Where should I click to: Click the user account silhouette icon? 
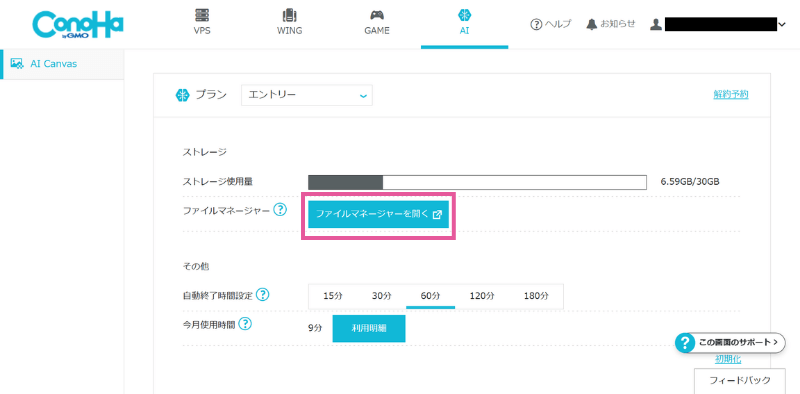tap(656, 24)
